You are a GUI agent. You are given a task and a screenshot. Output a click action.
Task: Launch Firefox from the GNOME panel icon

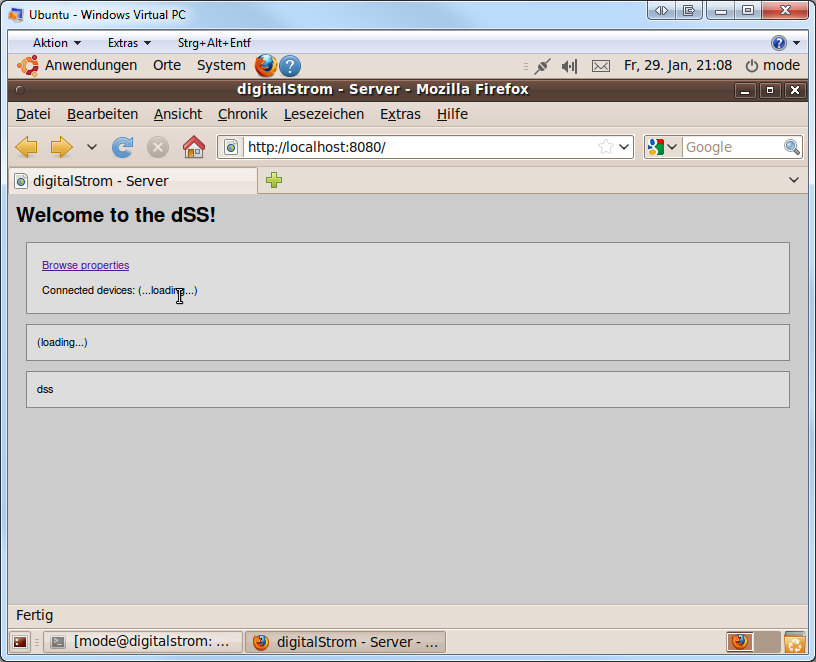[x=265, y=66]
